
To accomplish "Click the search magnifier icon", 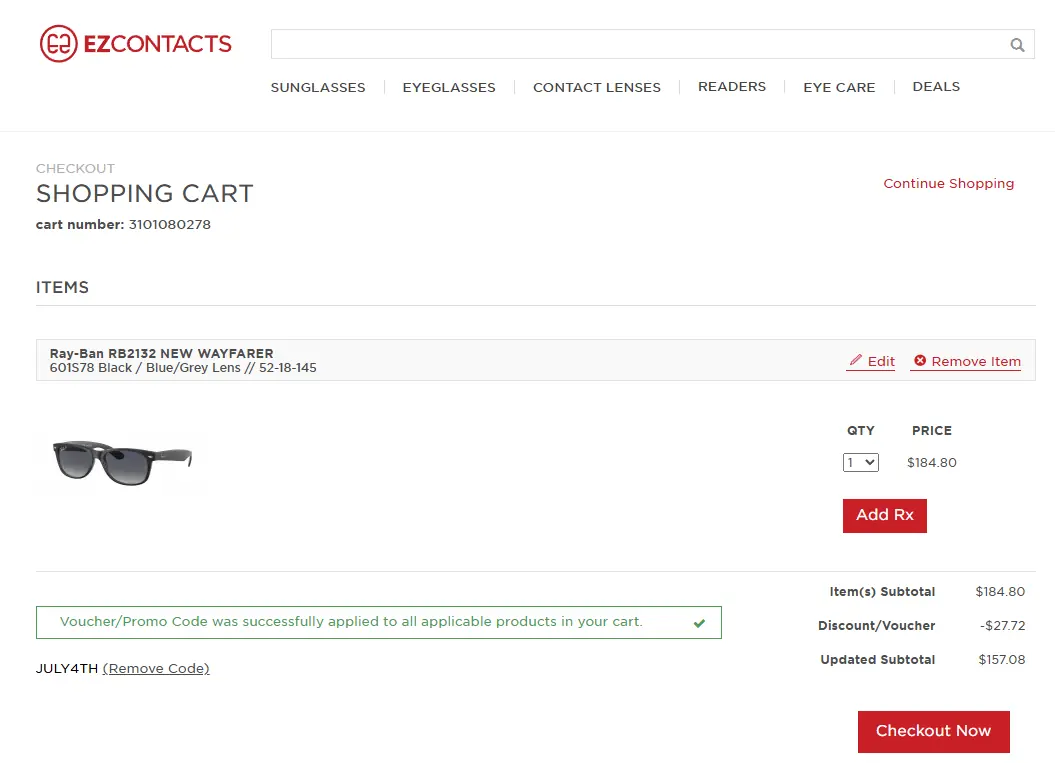I will (1017, 45).
